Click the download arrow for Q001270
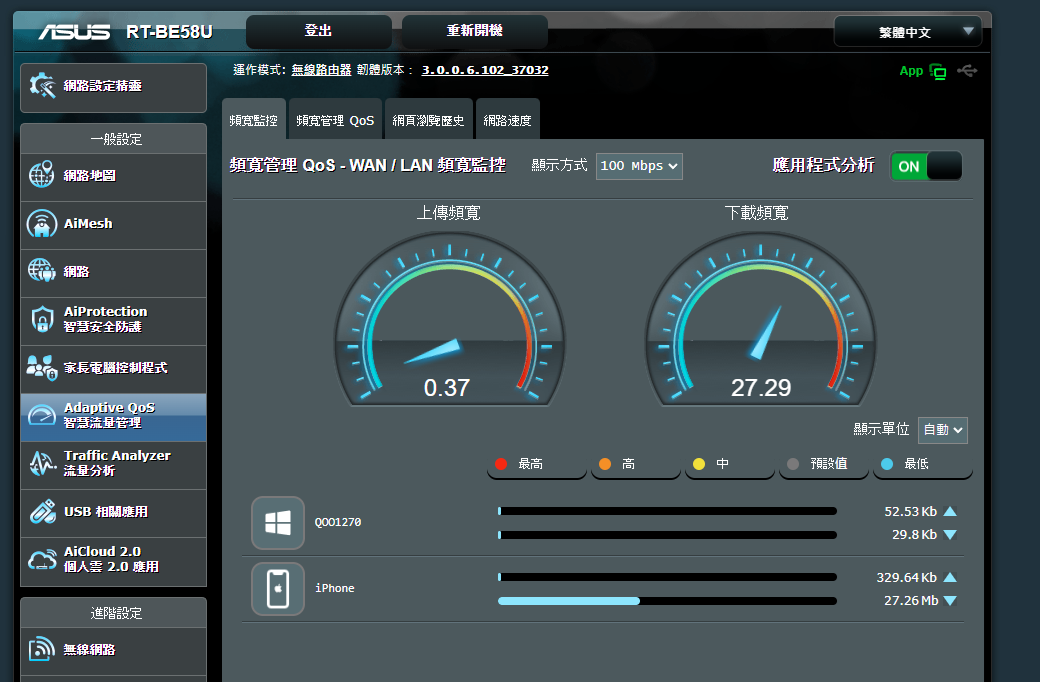Screen dimensions: 1040x682 tap(950, 535)
